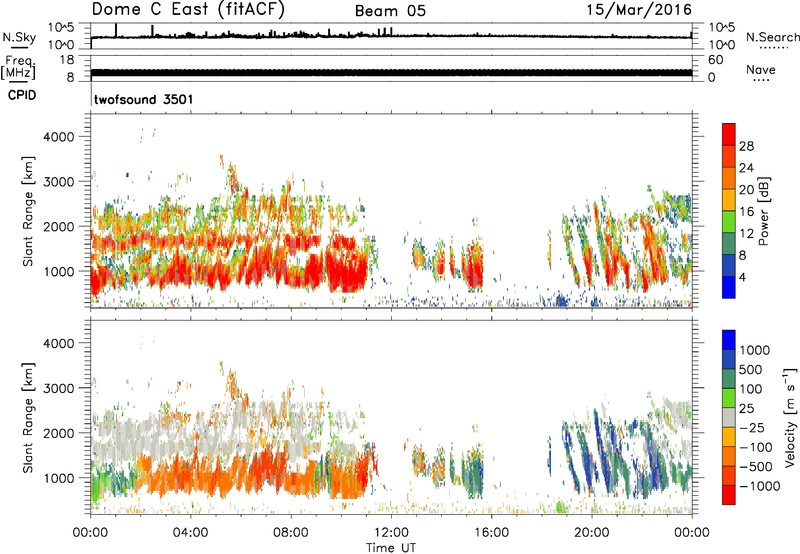Click '4000' on the velocity panel range axis
Viewport: 800px width, 554px height.
(59, 343)
